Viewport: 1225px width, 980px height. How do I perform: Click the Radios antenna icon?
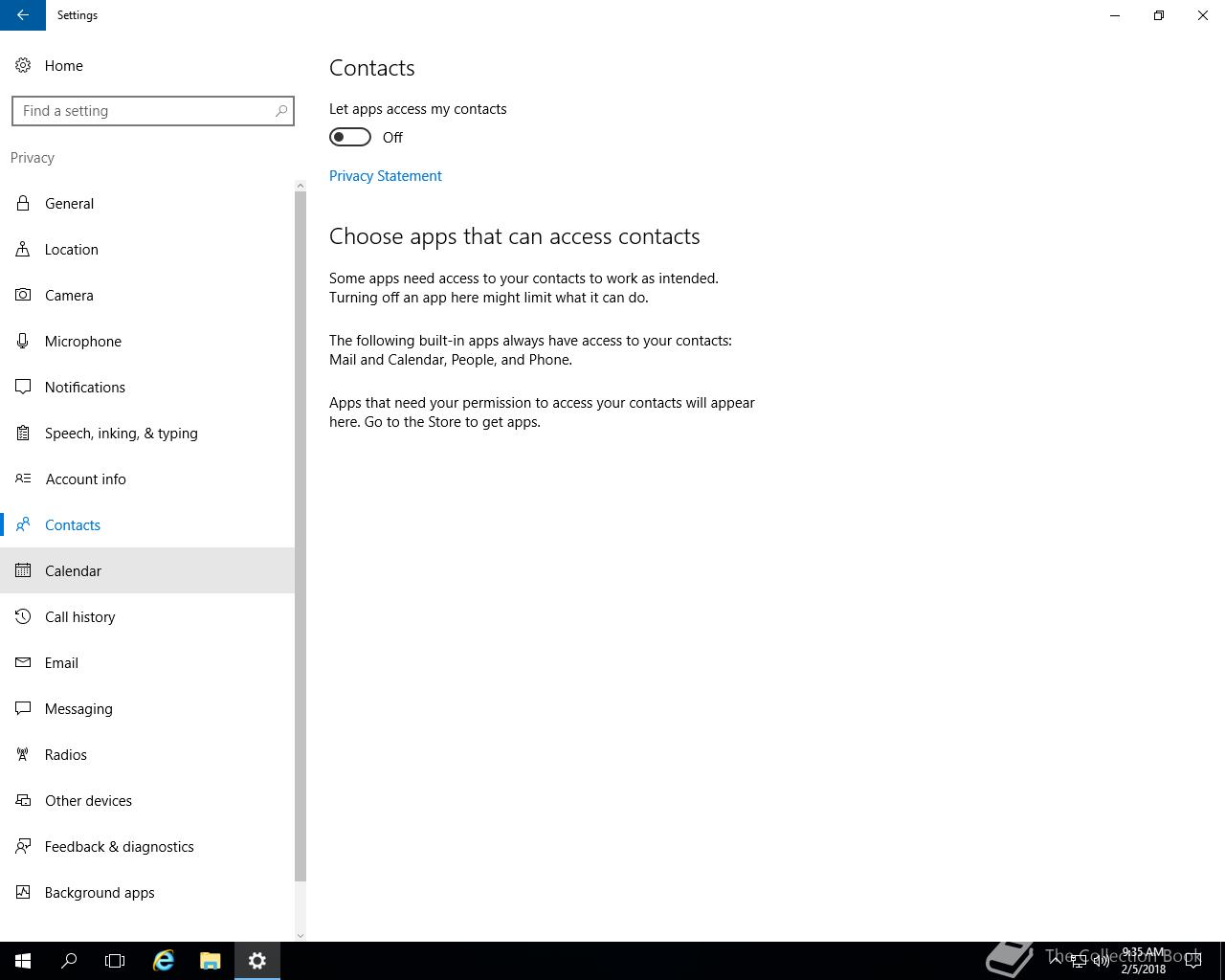click(23, 754)
